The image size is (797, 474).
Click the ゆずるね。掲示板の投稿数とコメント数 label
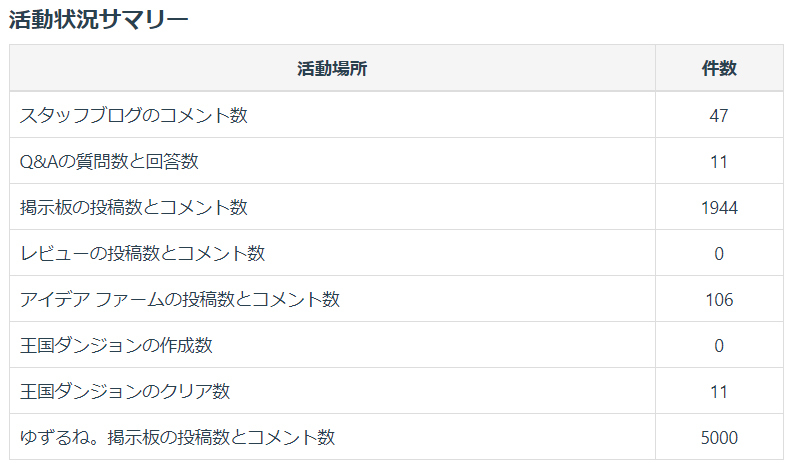point(177,437)
